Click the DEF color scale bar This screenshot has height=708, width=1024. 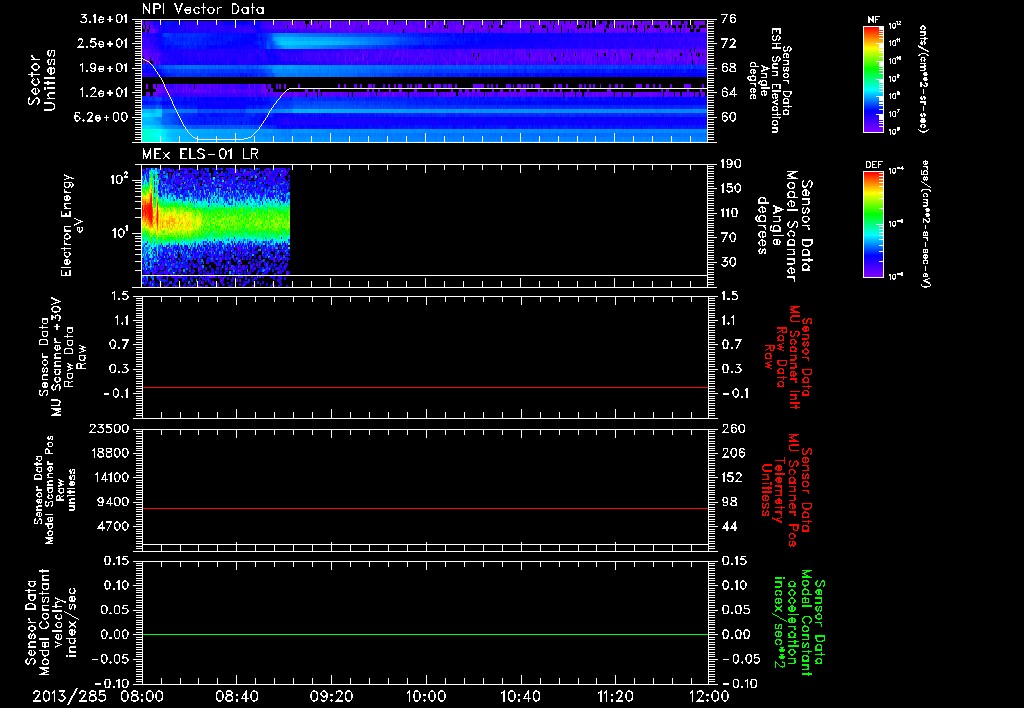[x=872, y=225]
